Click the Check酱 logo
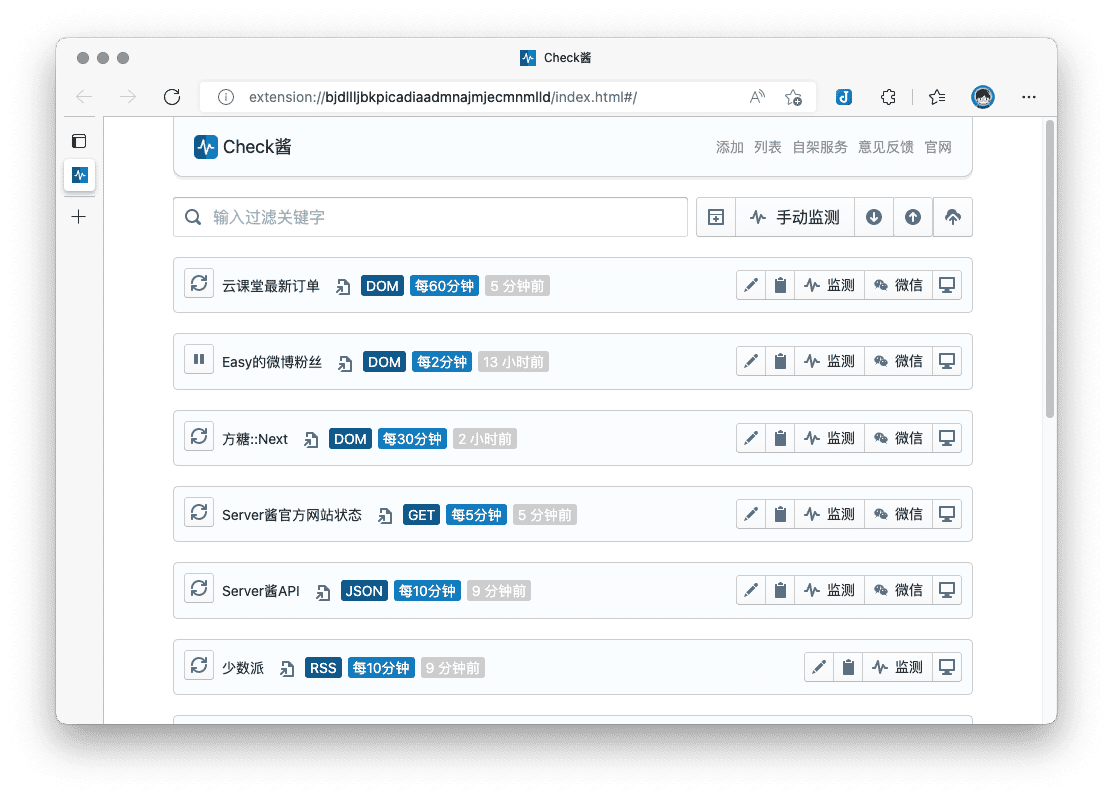The image size is (1113, 798). (242, 147)
